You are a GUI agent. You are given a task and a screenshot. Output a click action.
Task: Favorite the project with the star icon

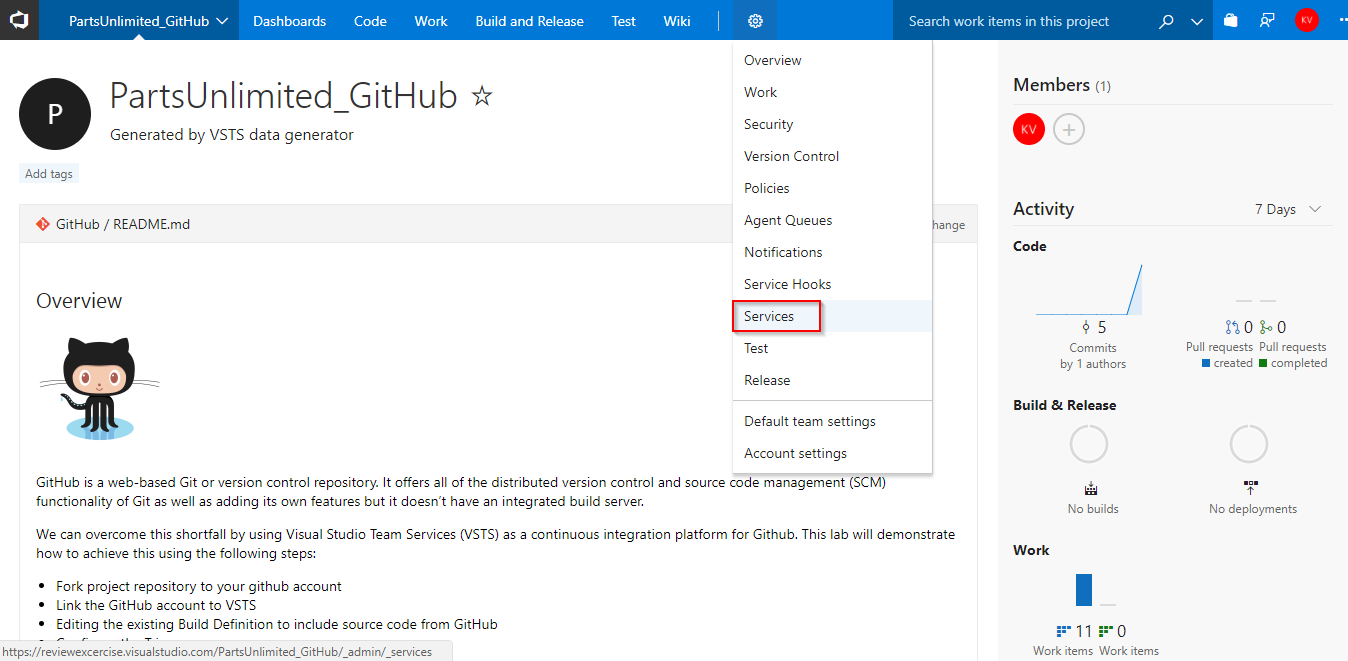click(x=482, y=96)
